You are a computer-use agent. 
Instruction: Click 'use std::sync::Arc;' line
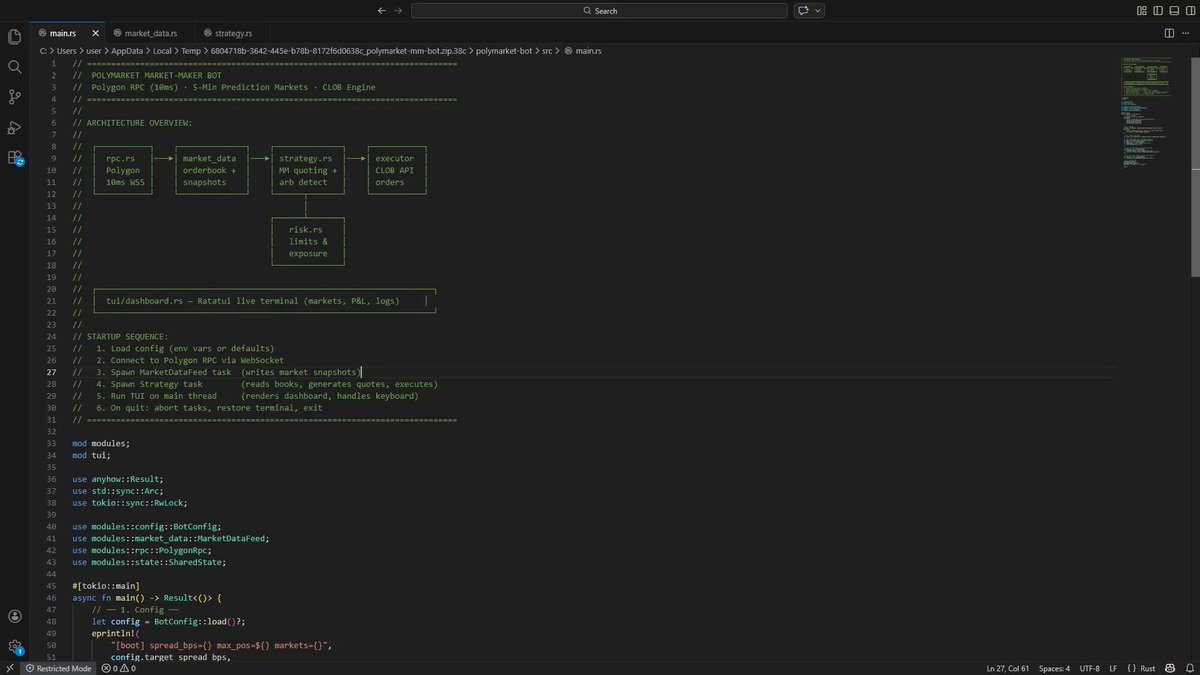tap(118, 490)
